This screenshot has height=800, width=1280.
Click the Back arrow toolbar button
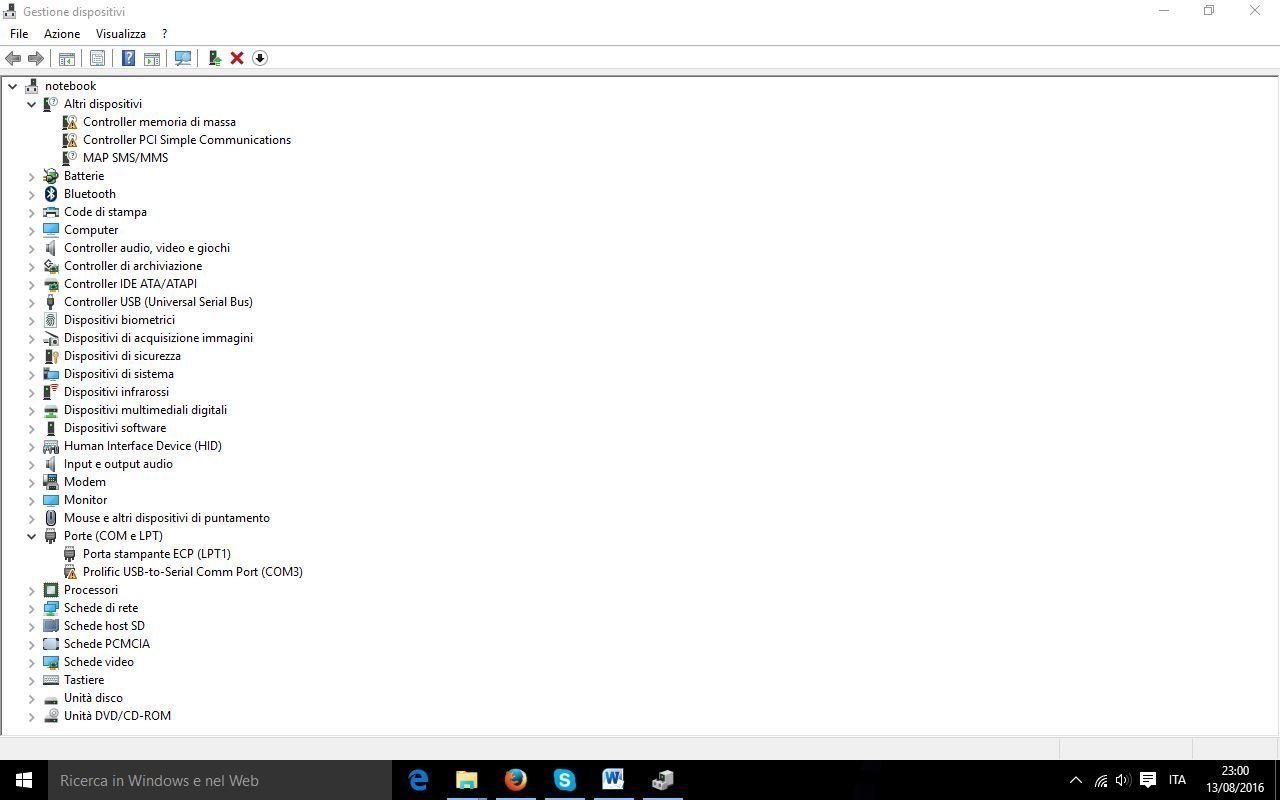[13, 58]
